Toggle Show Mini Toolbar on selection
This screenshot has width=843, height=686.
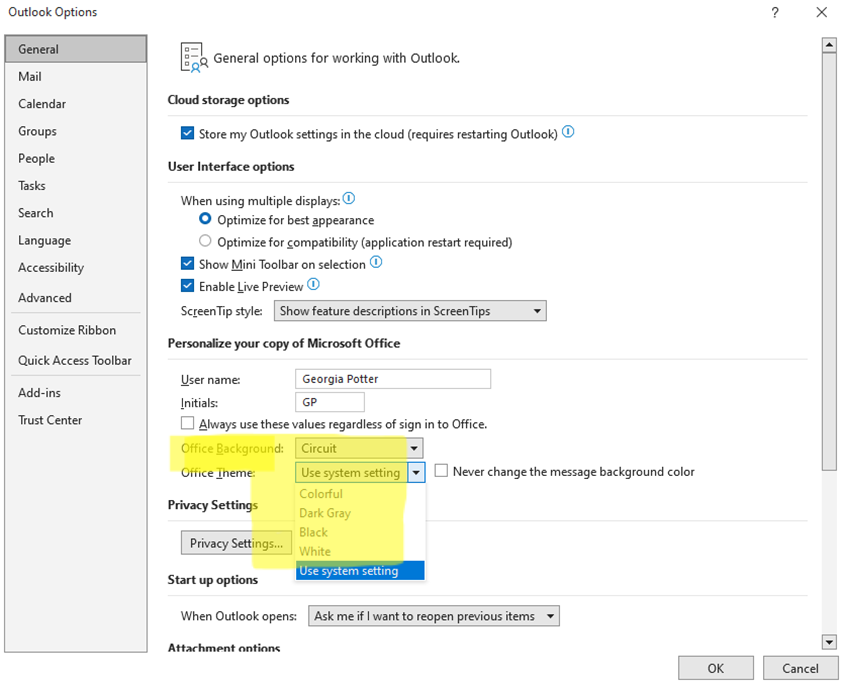(187, 263)
